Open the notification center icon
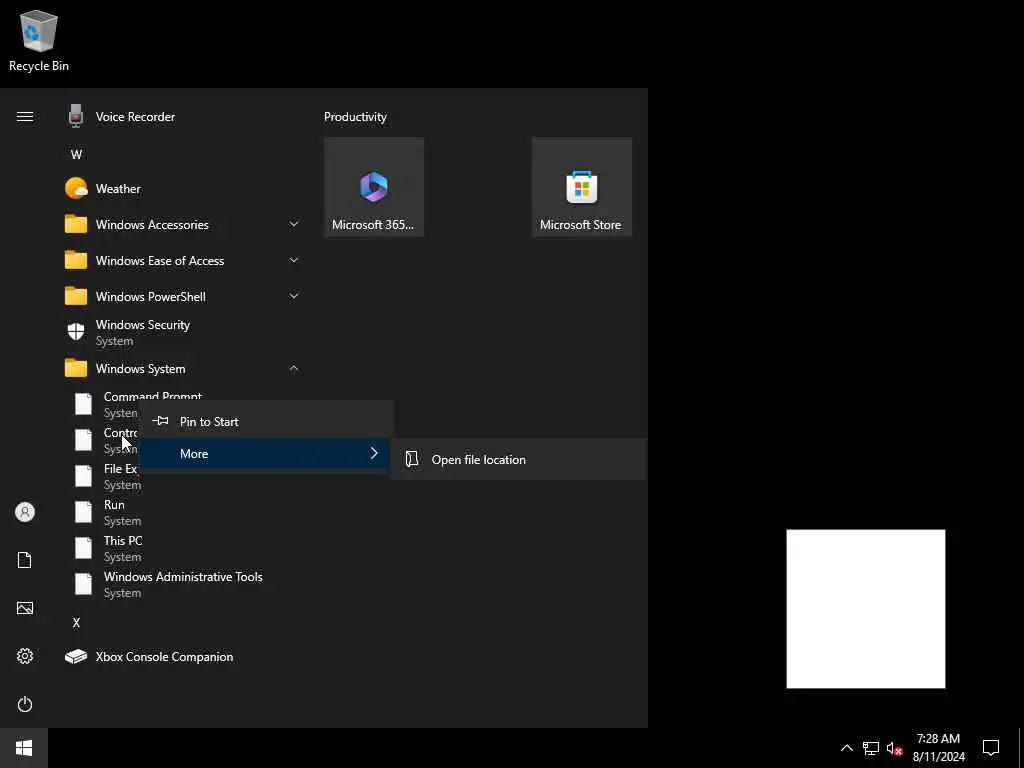 click(991, 748)
